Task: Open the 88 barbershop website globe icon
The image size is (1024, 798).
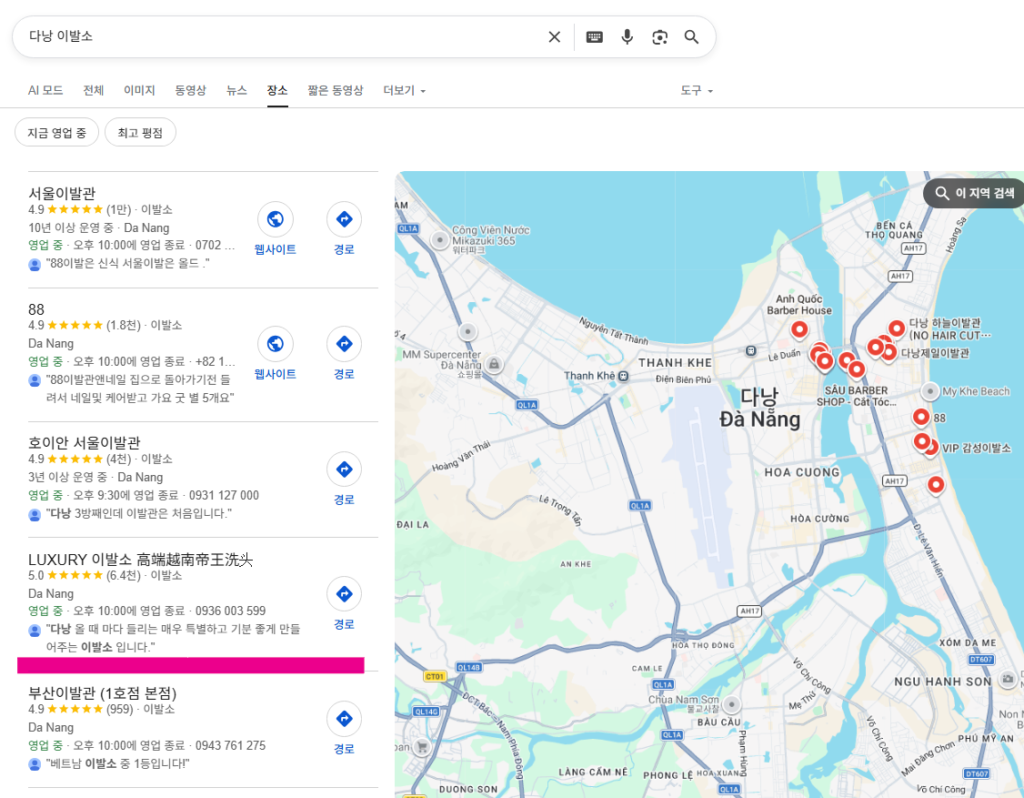Action: [275, 343]
